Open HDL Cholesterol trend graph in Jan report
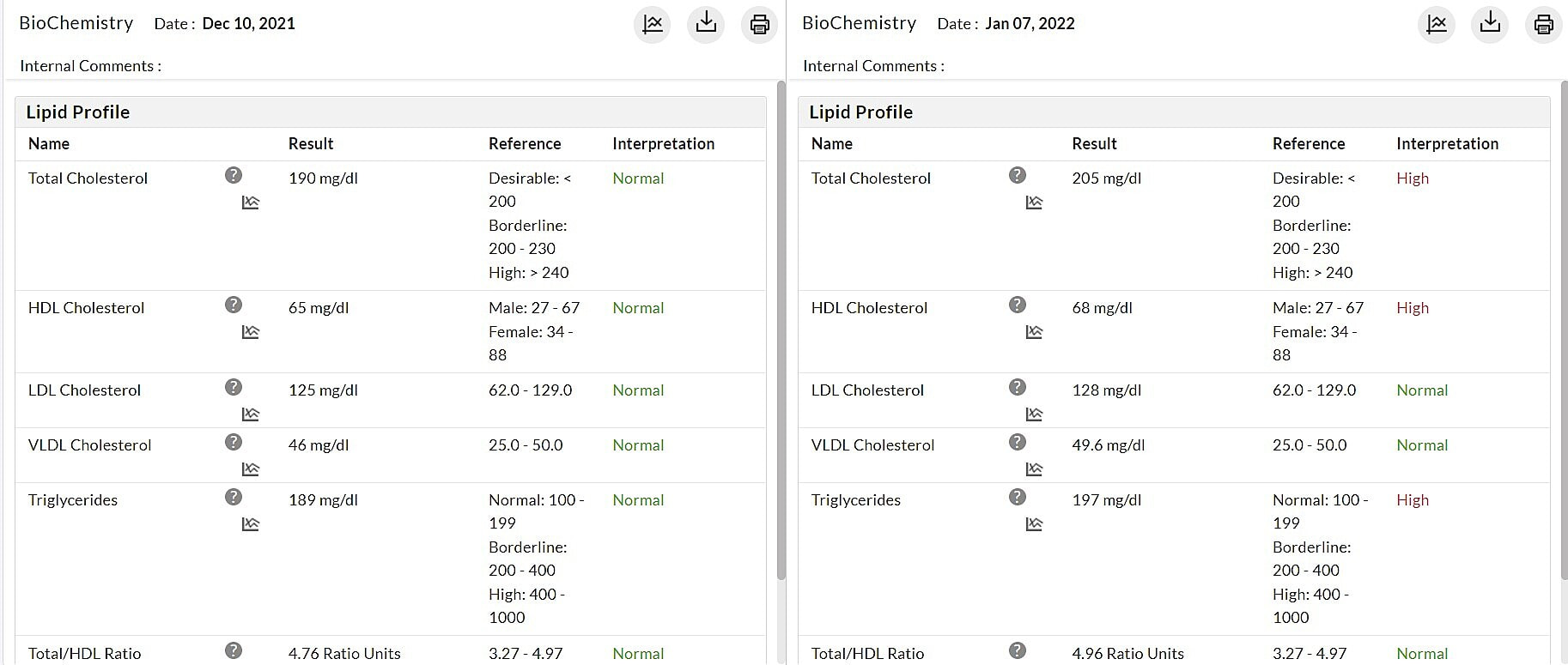 (1034, 331)
